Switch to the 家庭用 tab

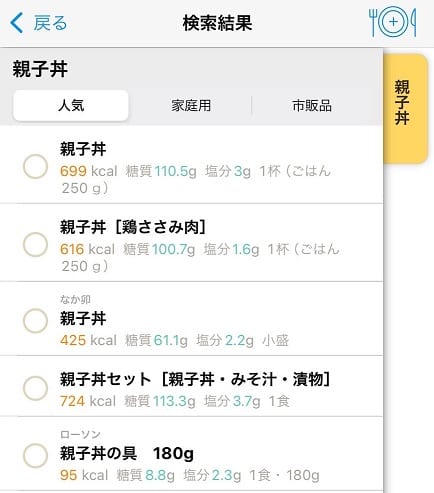191,105
